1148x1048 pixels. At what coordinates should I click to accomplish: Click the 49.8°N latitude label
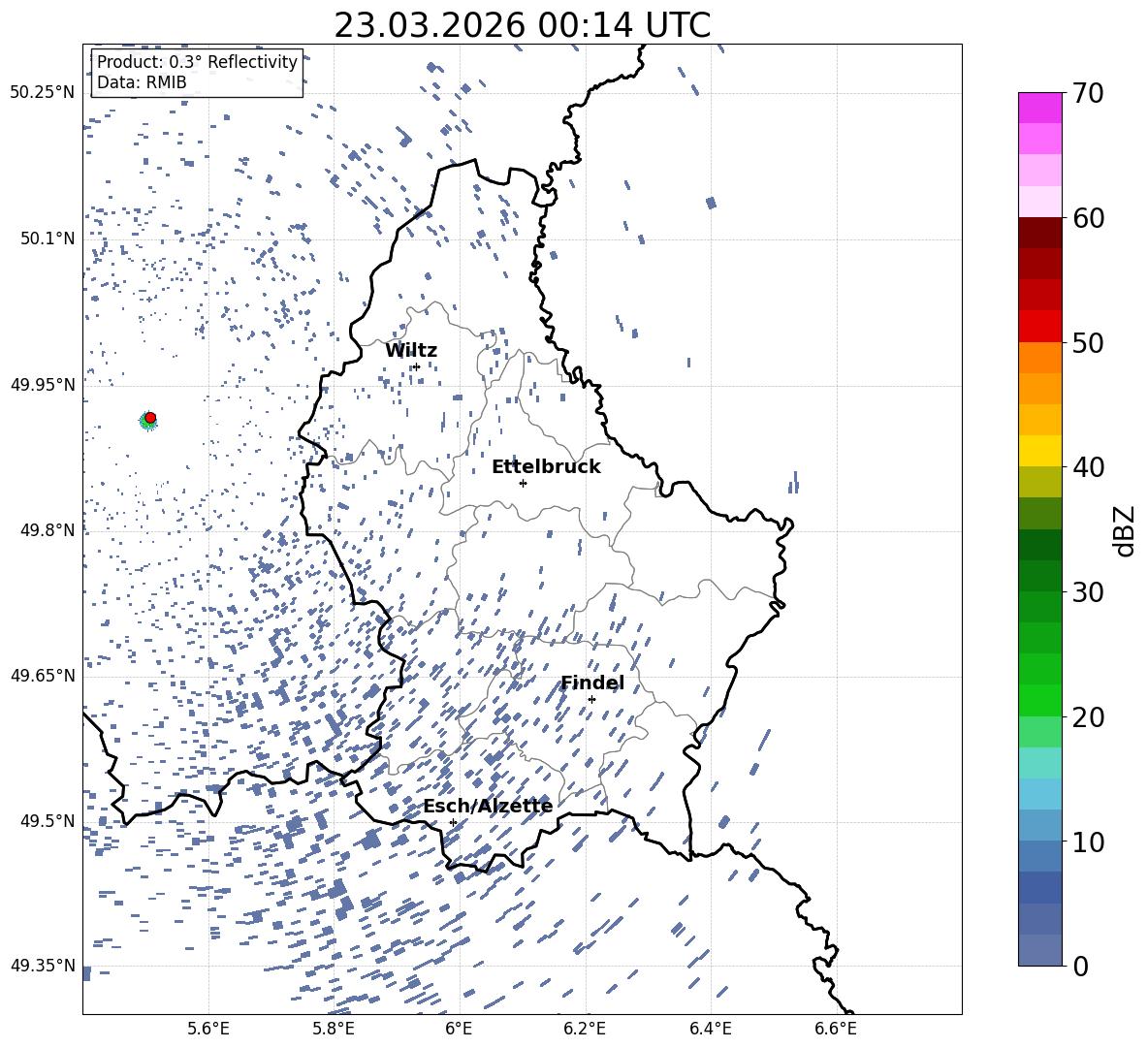47,530
